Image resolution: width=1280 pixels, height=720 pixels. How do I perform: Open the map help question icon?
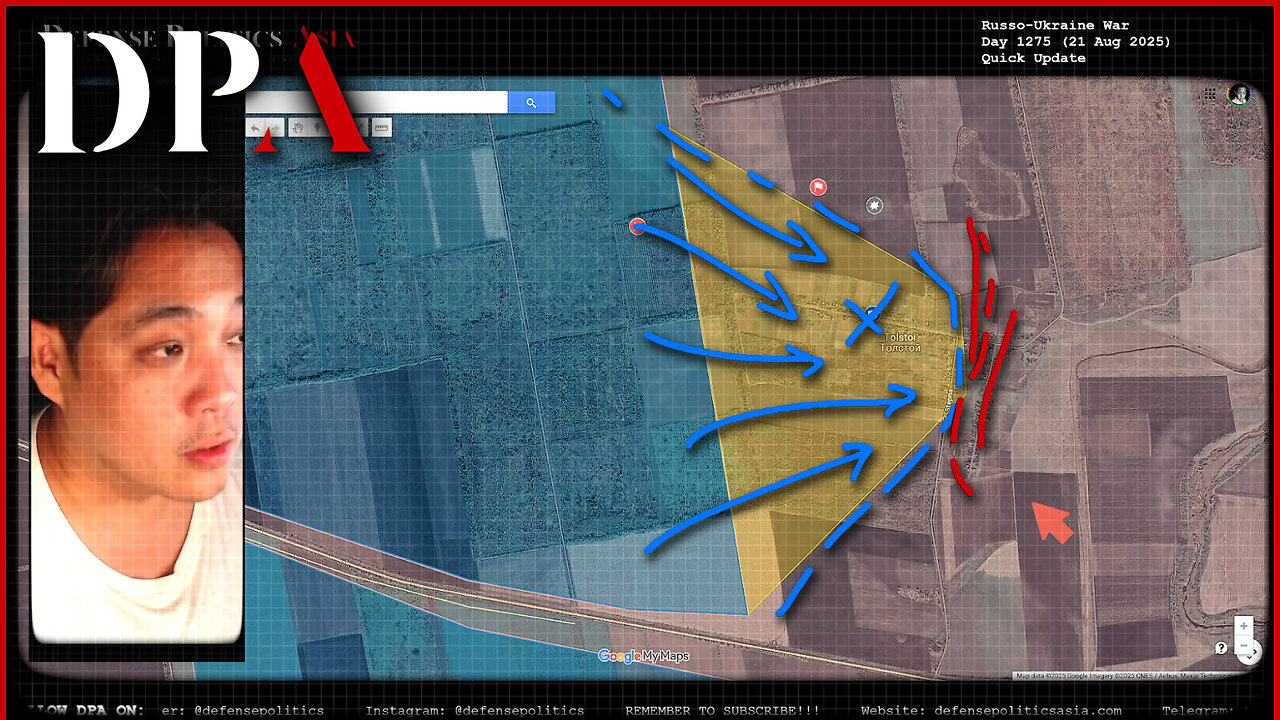point(1221,648)
